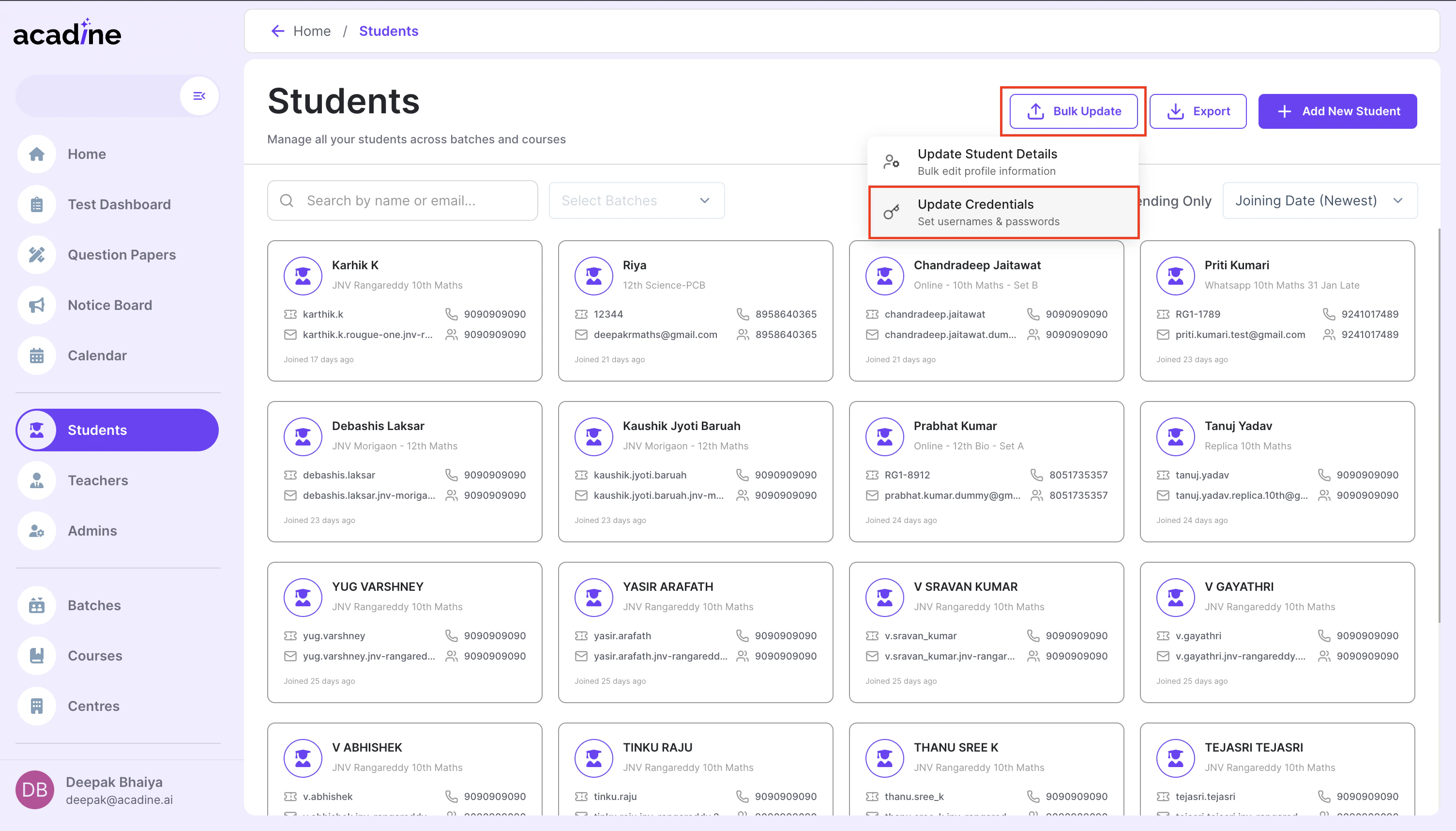Click the page vertical scrollbar
The image size is (1456, 831).
pyautogui.click(x=1439, y=425)
